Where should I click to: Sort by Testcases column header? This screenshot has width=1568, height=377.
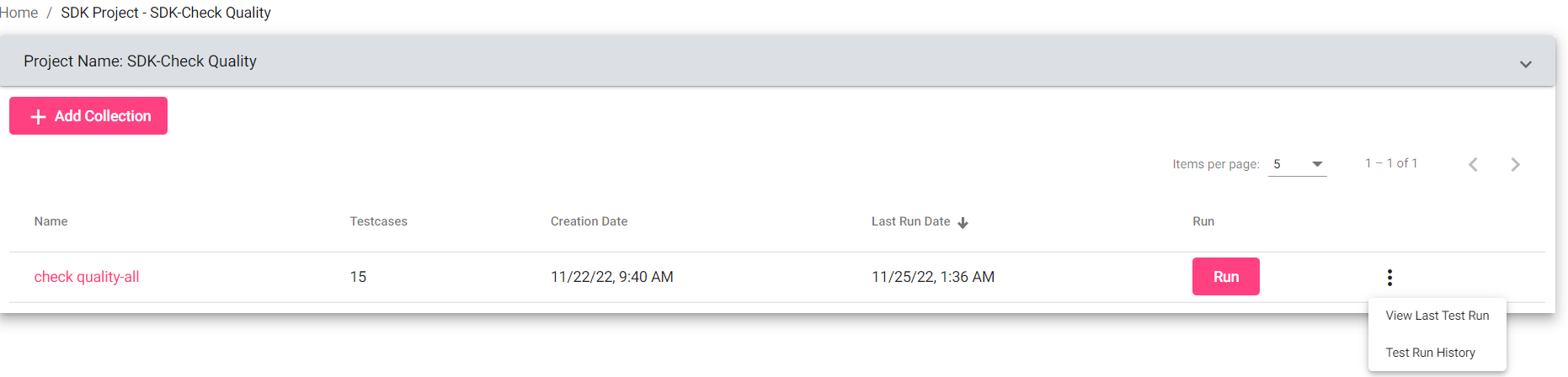[x=378, y=221]
